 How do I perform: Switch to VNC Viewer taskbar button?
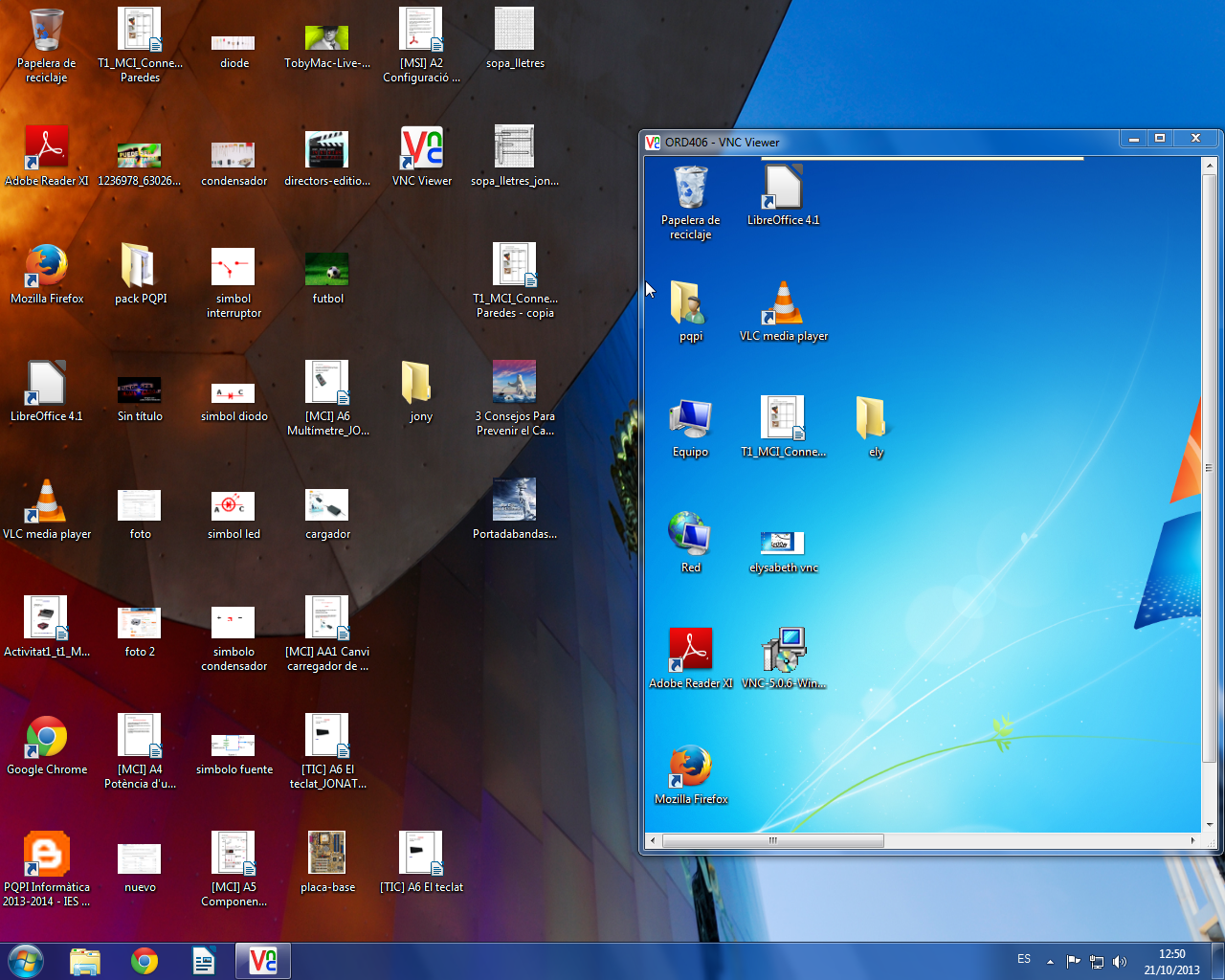pos(263,961)
